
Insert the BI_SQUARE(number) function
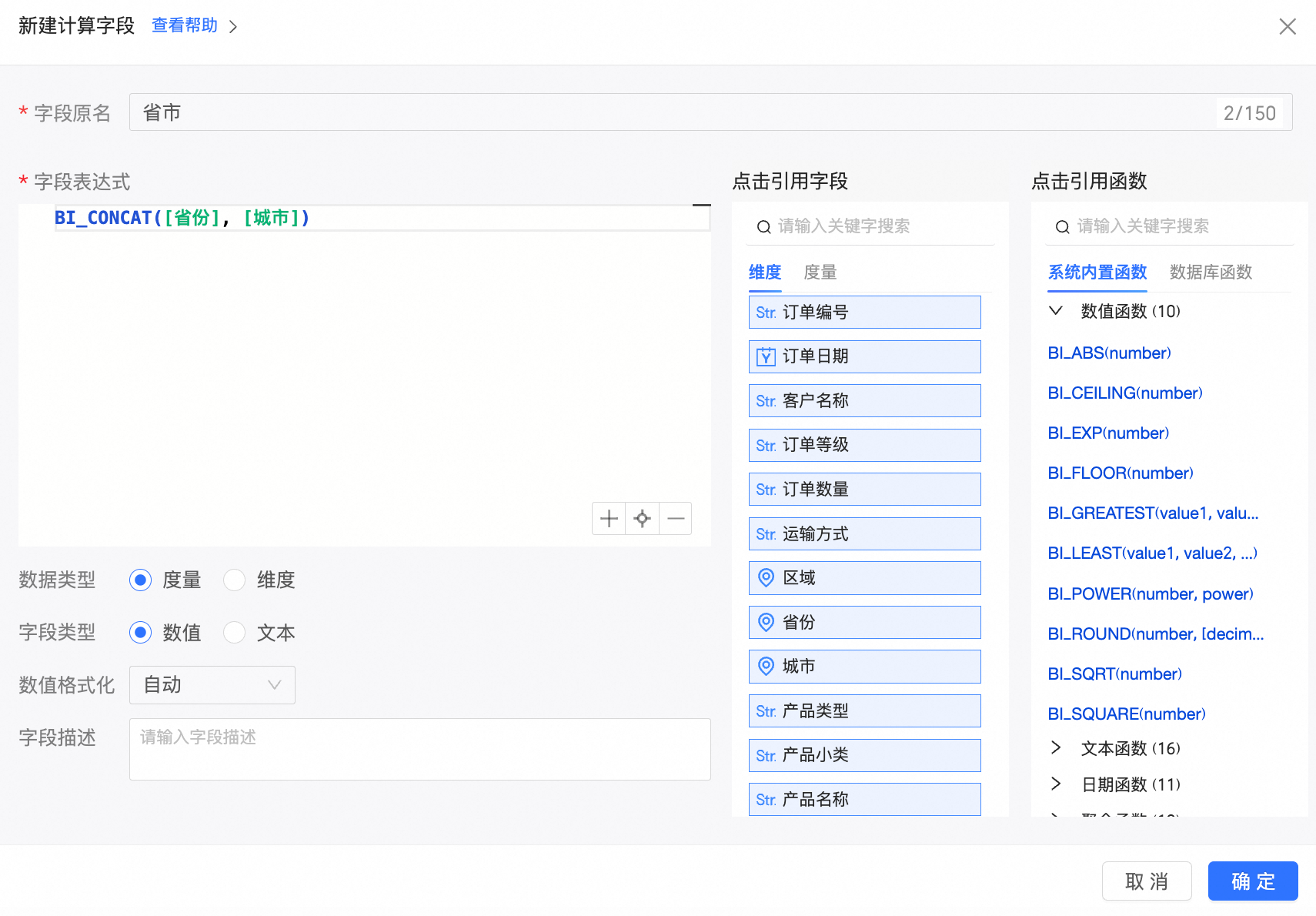click(x=1127, y=714)
